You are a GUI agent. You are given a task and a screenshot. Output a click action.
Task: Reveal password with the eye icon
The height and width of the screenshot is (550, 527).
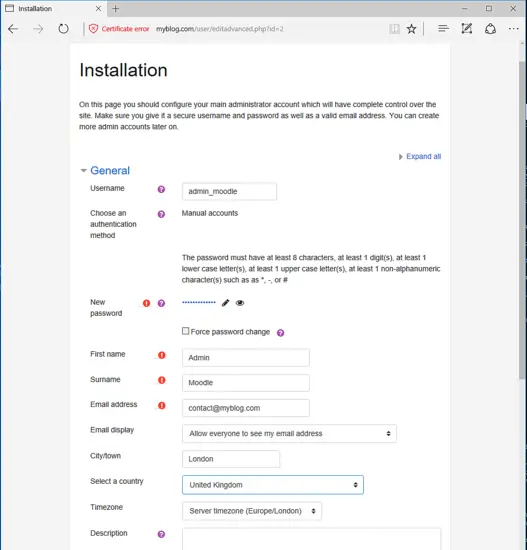(x=240, y=303)
